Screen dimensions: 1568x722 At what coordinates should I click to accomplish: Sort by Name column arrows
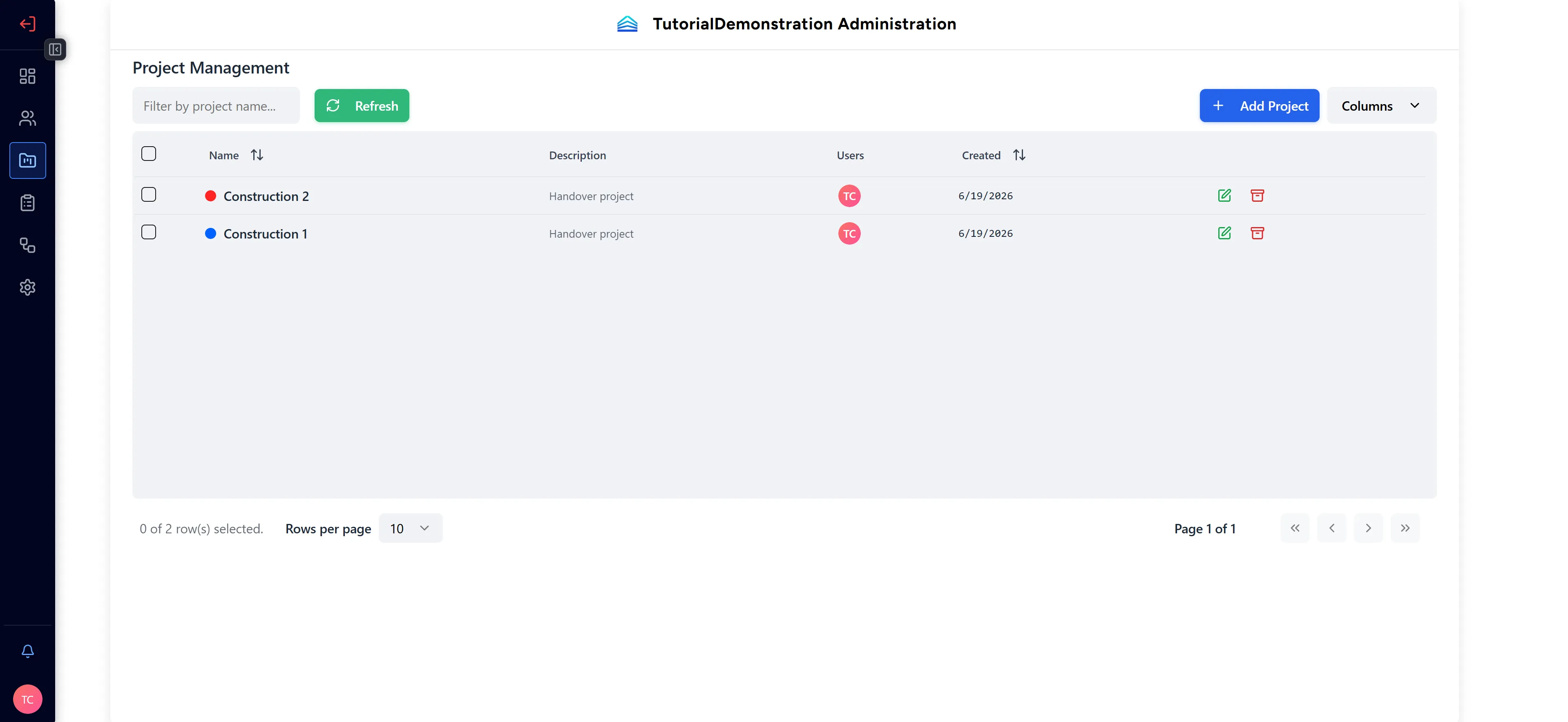tap(257, 155)
